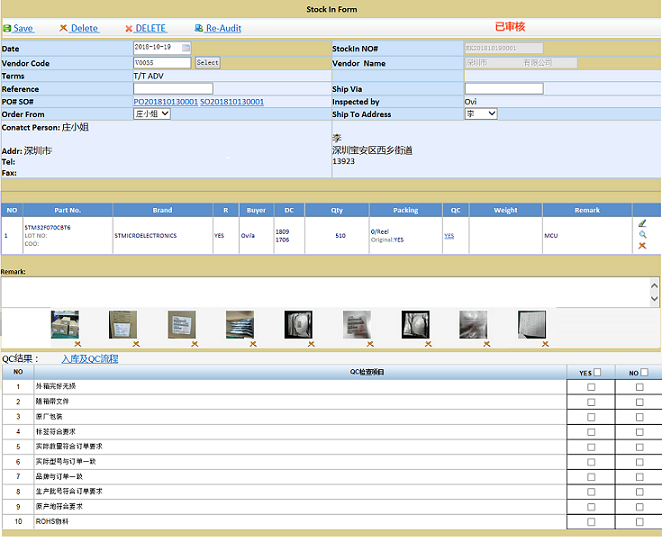Open the Ship To Address dropdown
The height and width of the screenshot is (542, 662).
click(480, 114)
